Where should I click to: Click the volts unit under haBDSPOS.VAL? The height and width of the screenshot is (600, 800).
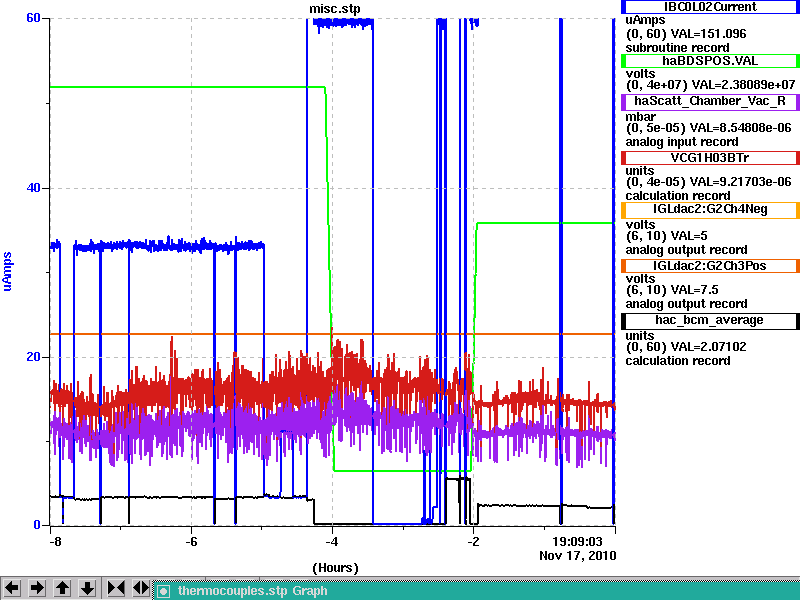(x=640, y=74)
